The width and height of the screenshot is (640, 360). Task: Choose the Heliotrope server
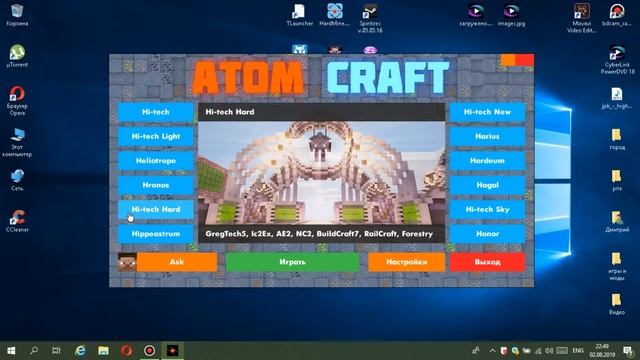click(x=156, y=161)
